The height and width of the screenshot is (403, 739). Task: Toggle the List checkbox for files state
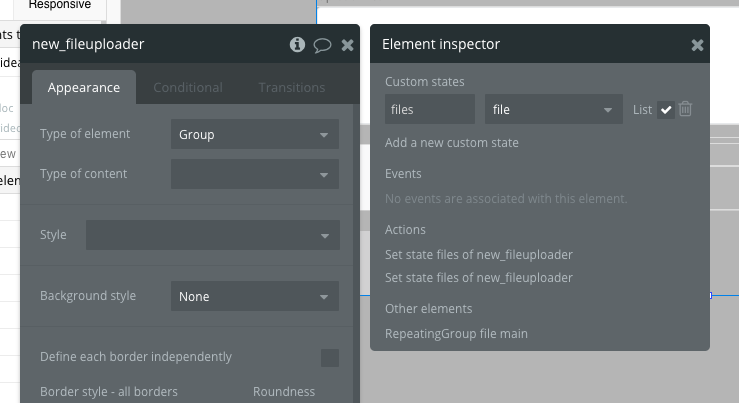pos(666,109)
